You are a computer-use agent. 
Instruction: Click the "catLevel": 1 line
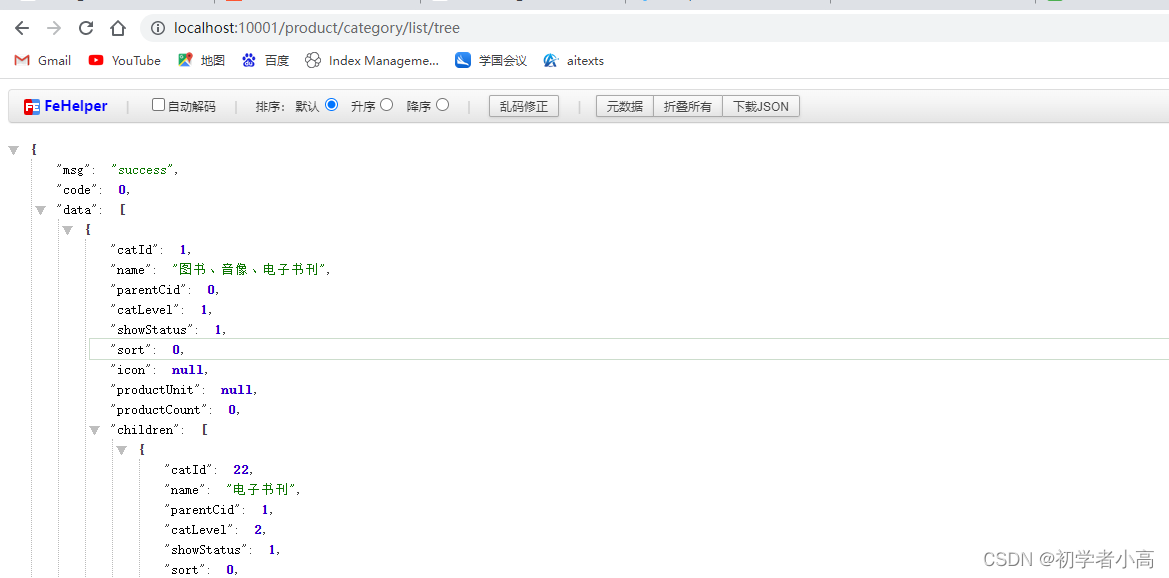point(161,310)
